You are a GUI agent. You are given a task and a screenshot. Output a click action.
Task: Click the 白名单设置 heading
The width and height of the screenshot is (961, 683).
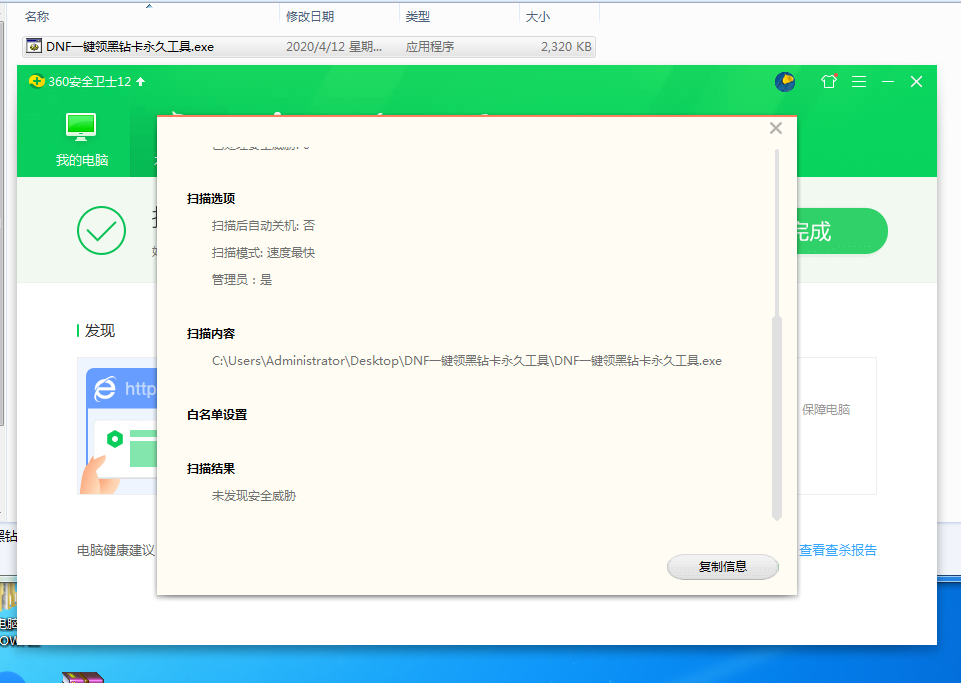pyautogui.click(x=217, y=414)
